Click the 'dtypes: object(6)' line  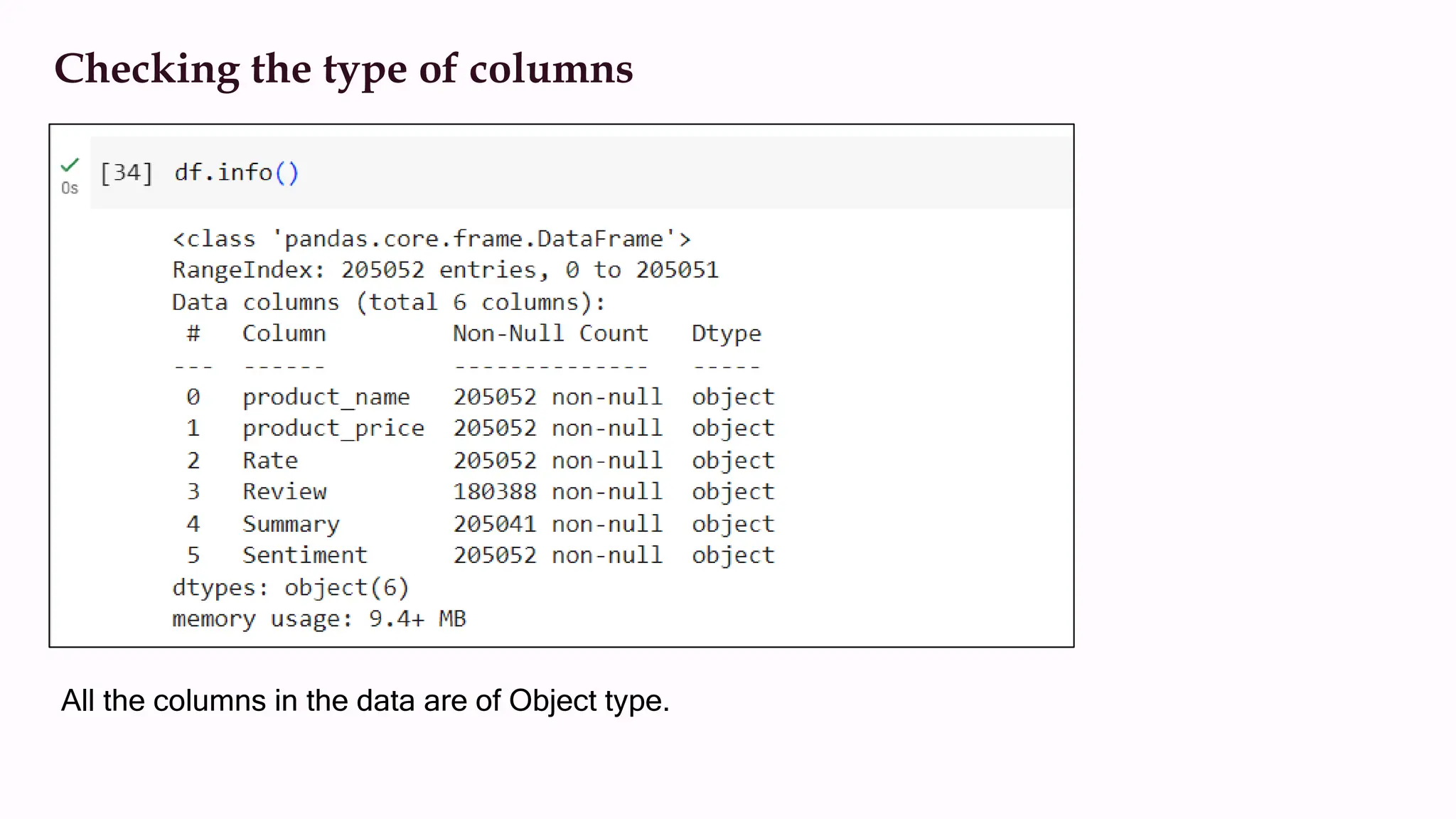coord(291,588)
